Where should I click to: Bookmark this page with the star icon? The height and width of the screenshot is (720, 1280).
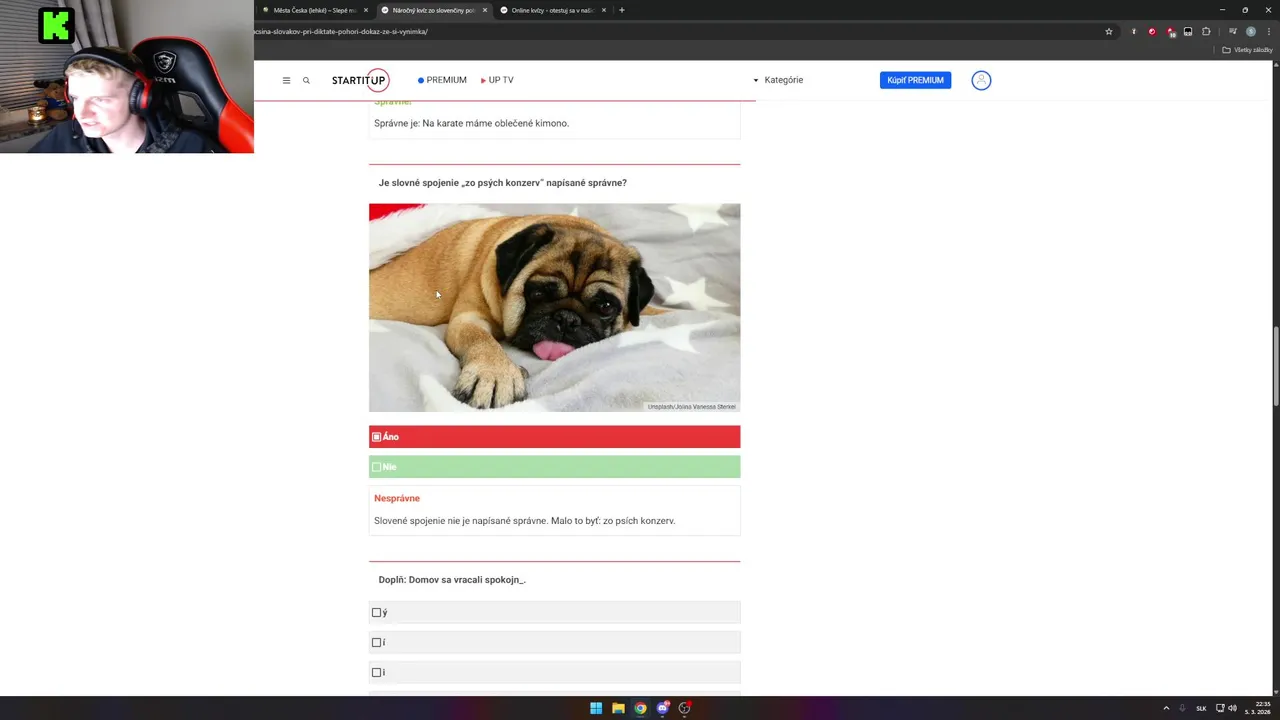[1108, 31]
